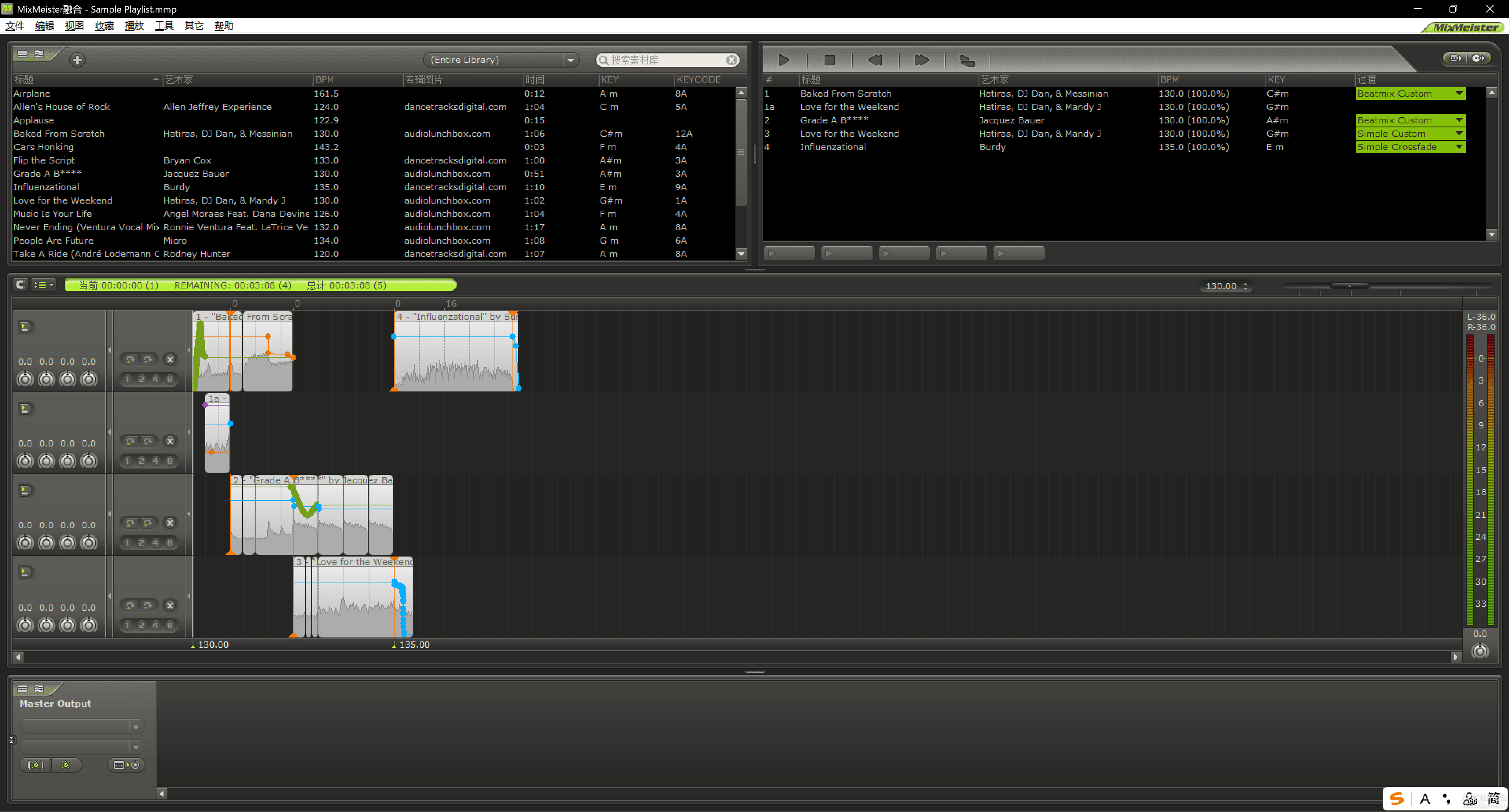Image resolution: width=1510 pixels, height=812 pixels.
Task: Click the loop-down arrow icon on track three
Action: pos(148,522)
